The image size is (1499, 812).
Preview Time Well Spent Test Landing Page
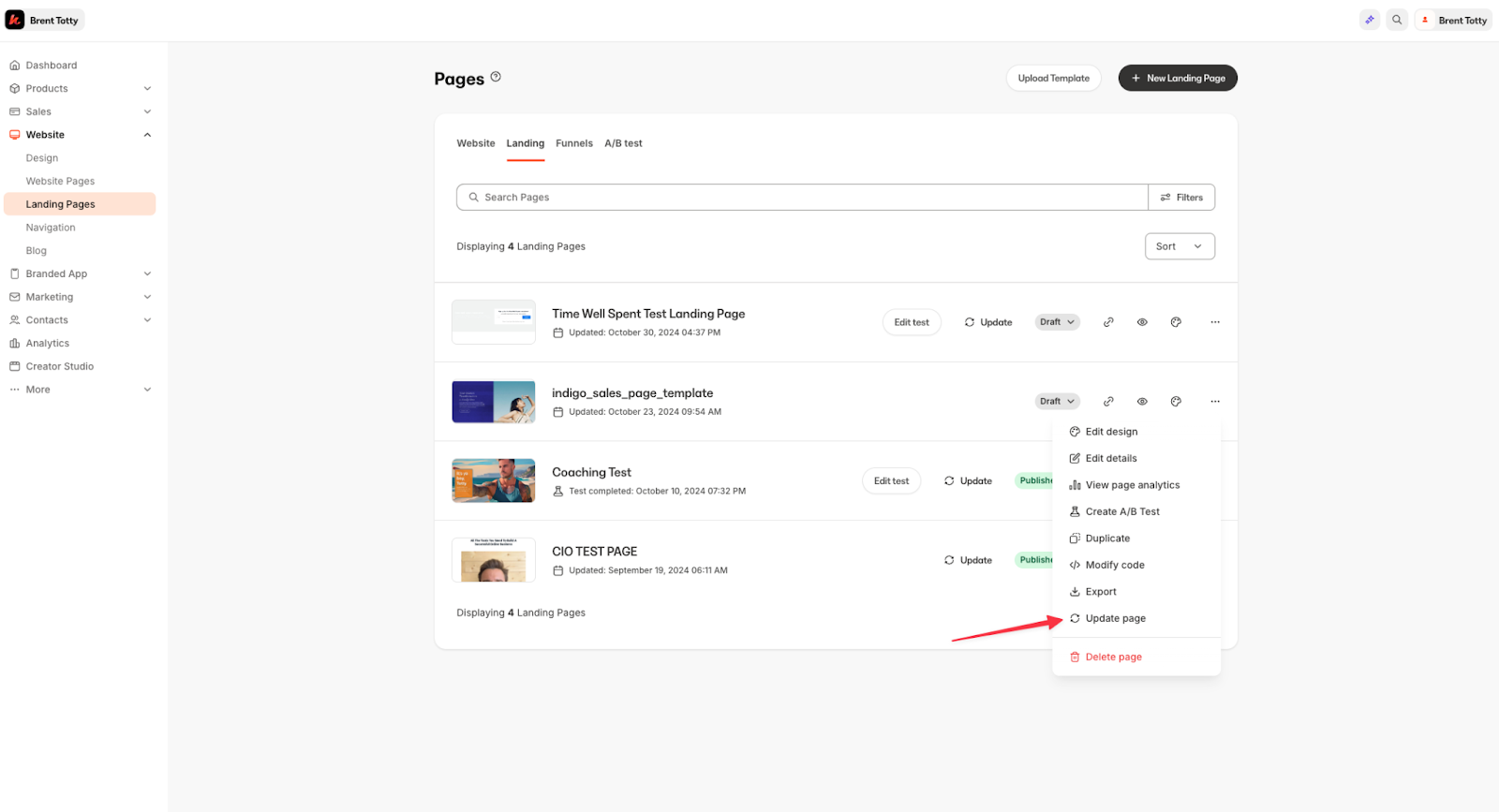[1142, 322]
